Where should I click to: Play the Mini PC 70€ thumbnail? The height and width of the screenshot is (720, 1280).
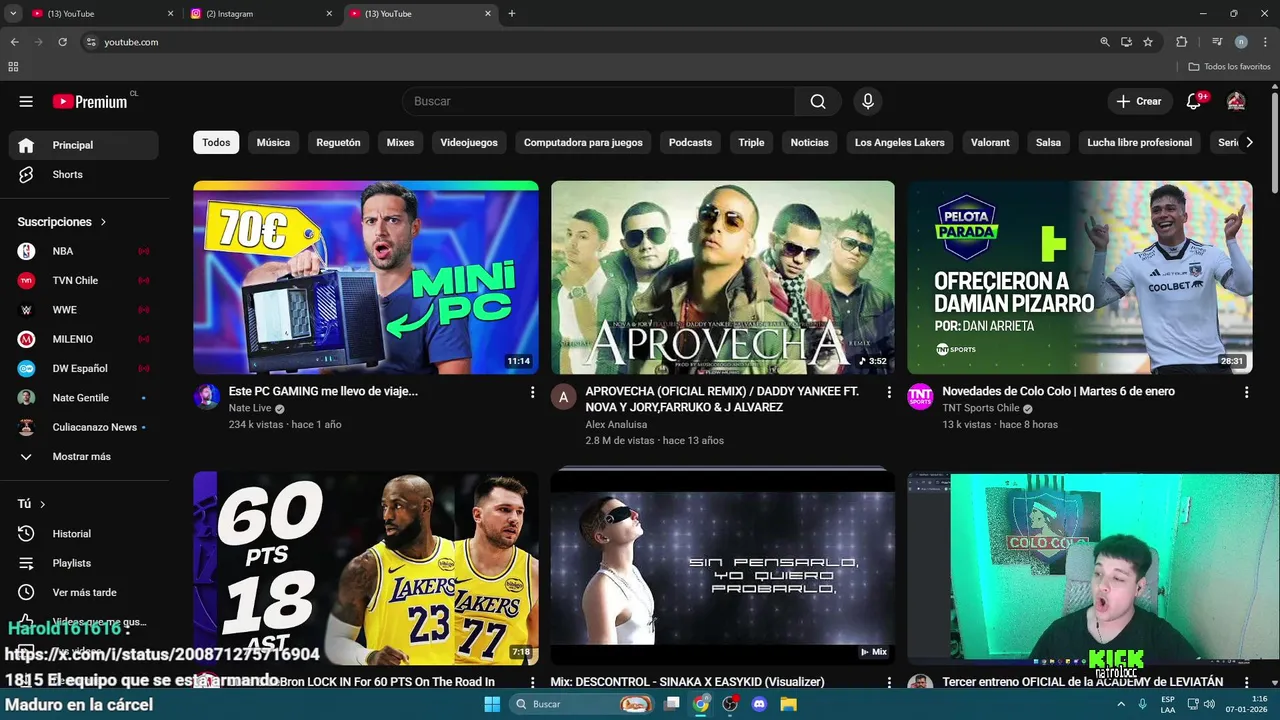366,277
